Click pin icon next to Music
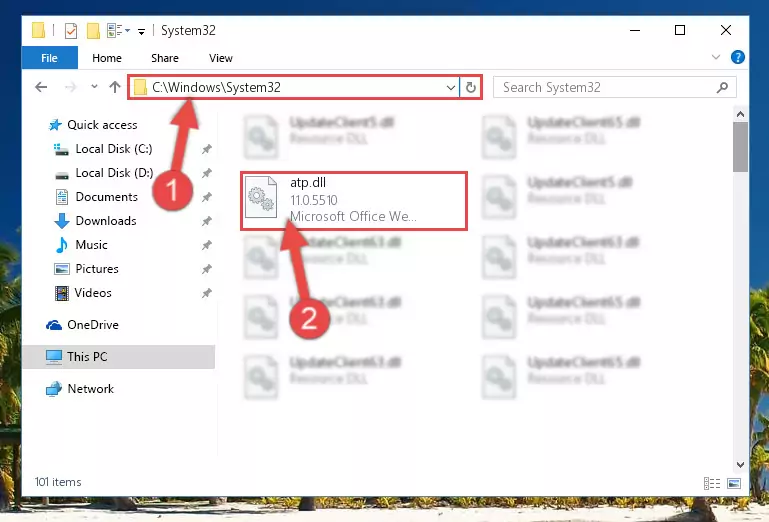Screen dimensions: 769x522 pyautogui.click(x=206, y=245)
